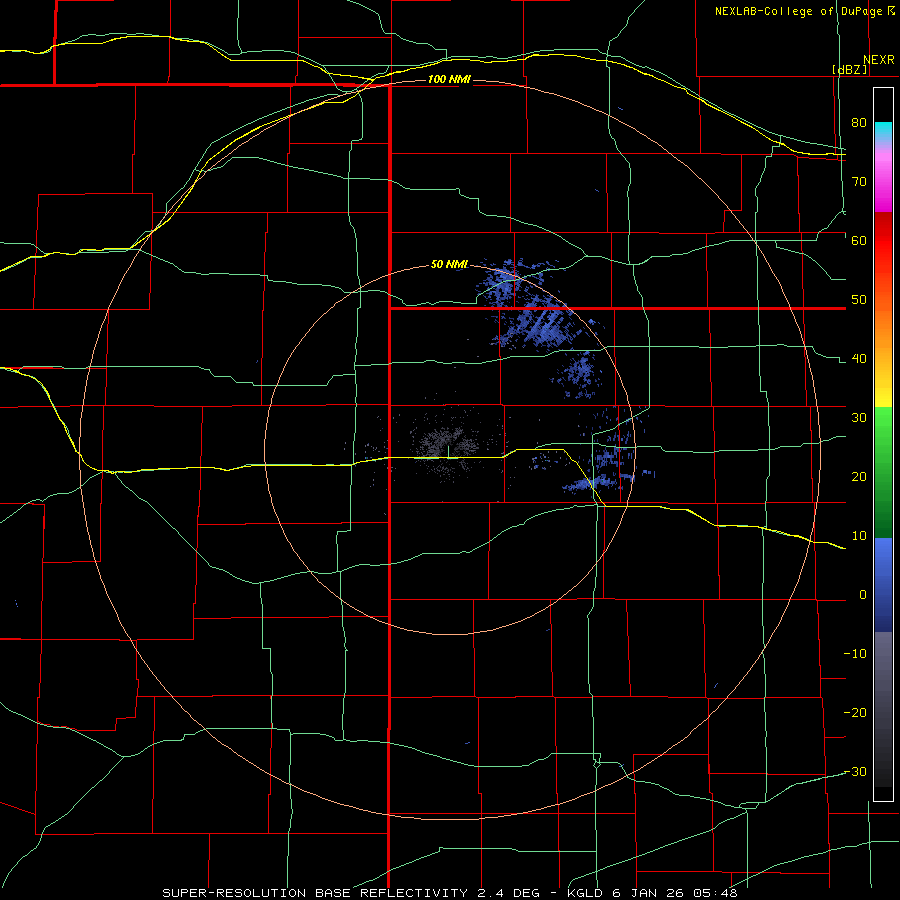The width and height of the screenshot is (900, 900).
Task: Click the "50 NMI" range ring label
Action: pos(449,264)
